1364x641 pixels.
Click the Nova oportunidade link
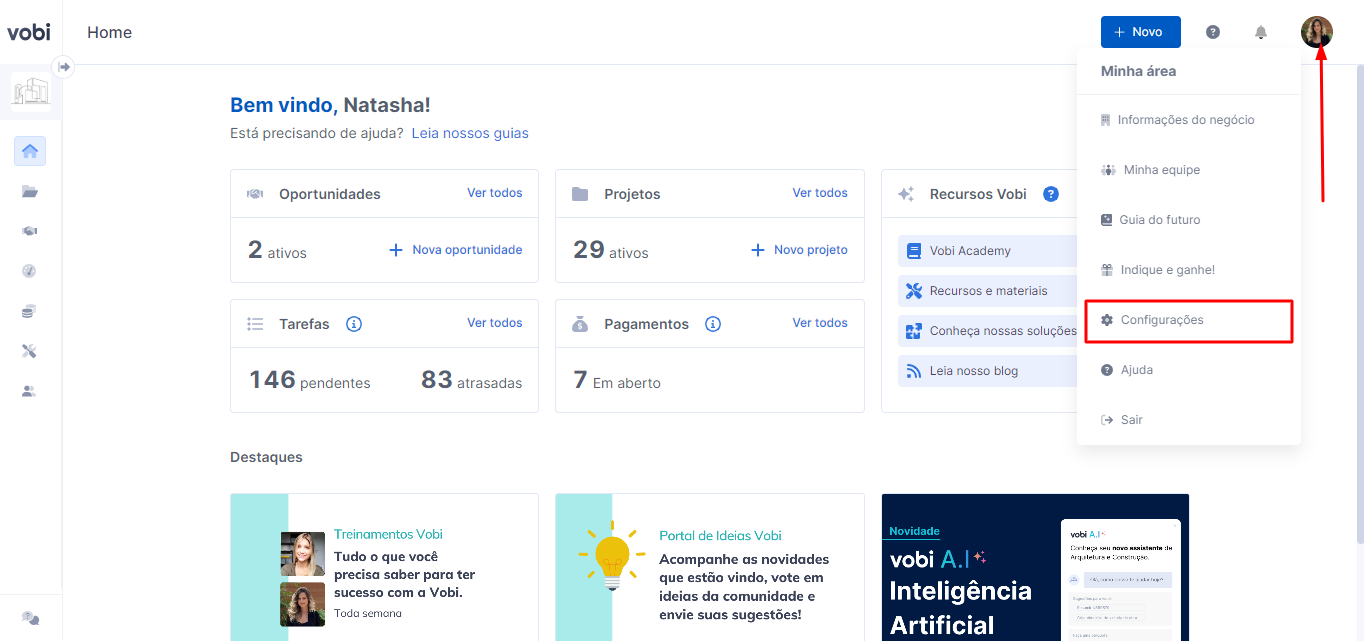(x=456, y=250)
